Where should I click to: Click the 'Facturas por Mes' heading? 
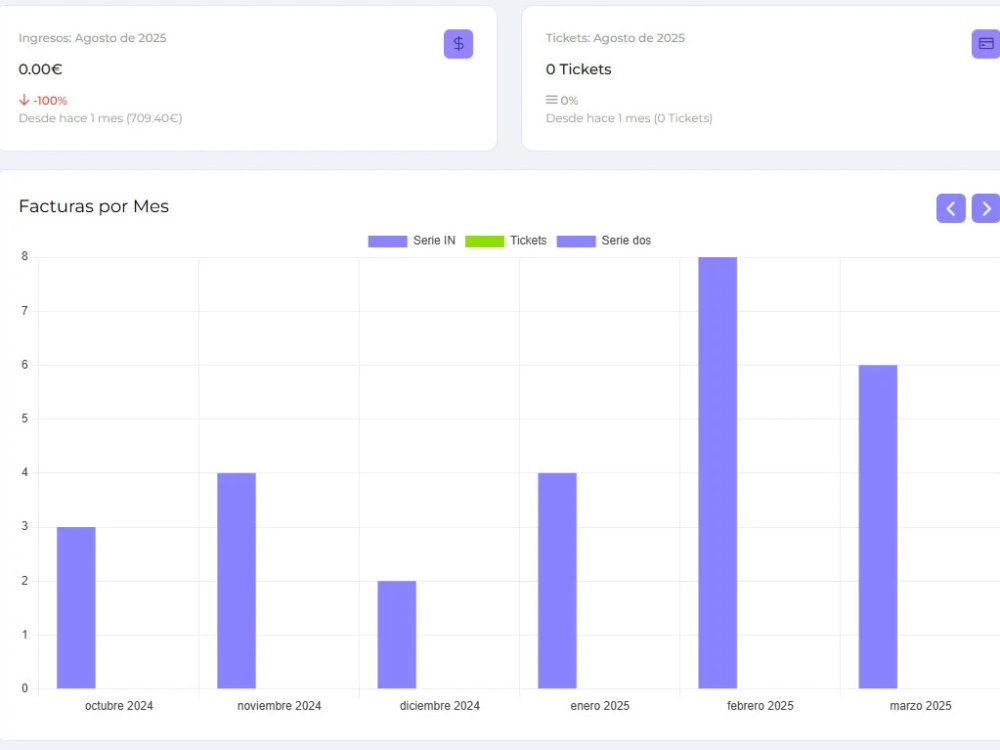pyautogui.click(x=94, y=207)
